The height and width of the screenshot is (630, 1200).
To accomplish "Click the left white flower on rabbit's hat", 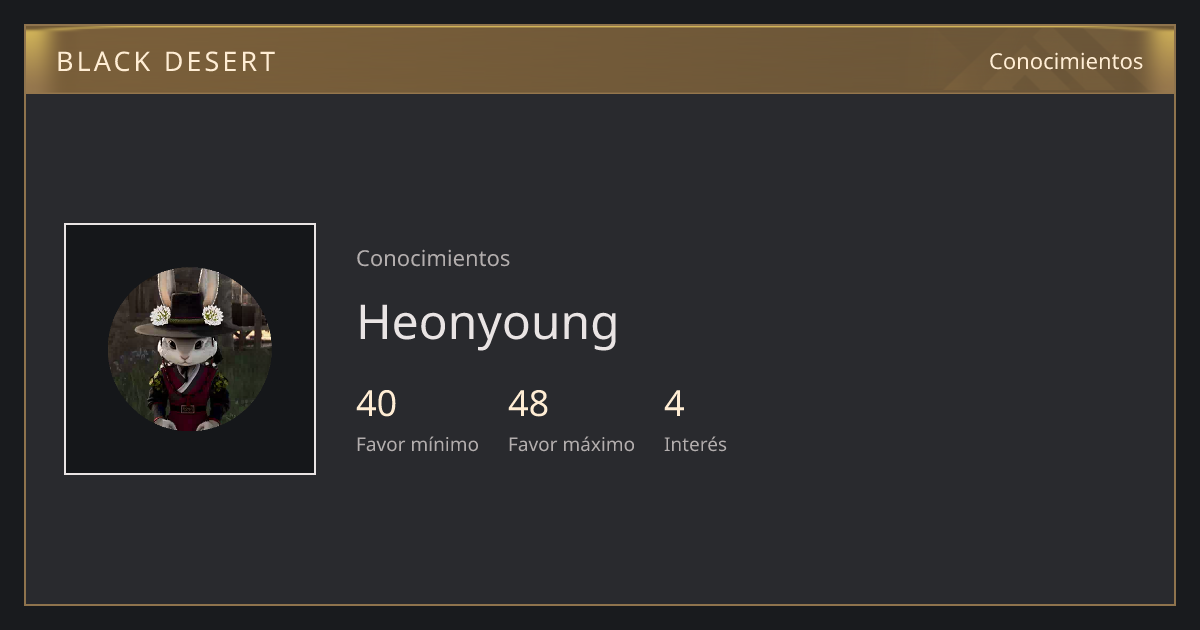I will coord(161,316).
